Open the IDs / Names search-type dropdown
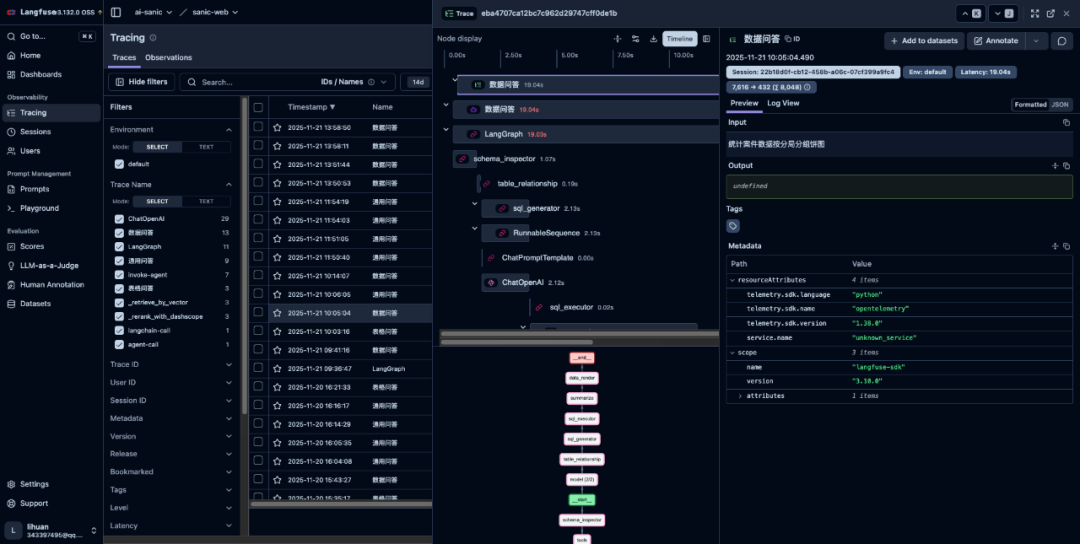The width and height of the screenshot is (1080, 544). click(354, 82)
